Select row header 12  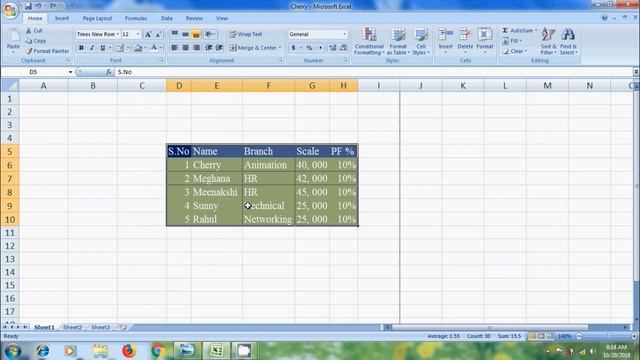(x=10, y=246)
